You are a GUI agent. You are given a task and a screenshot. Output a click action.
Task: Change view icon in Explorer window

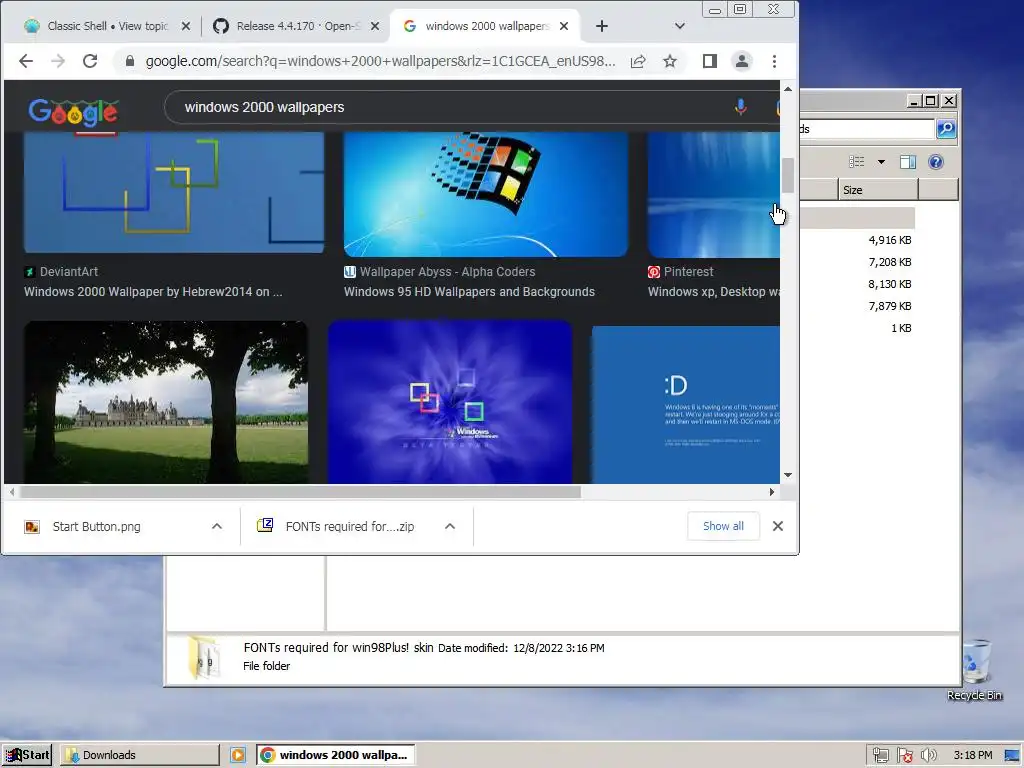[x=856, y=162]
